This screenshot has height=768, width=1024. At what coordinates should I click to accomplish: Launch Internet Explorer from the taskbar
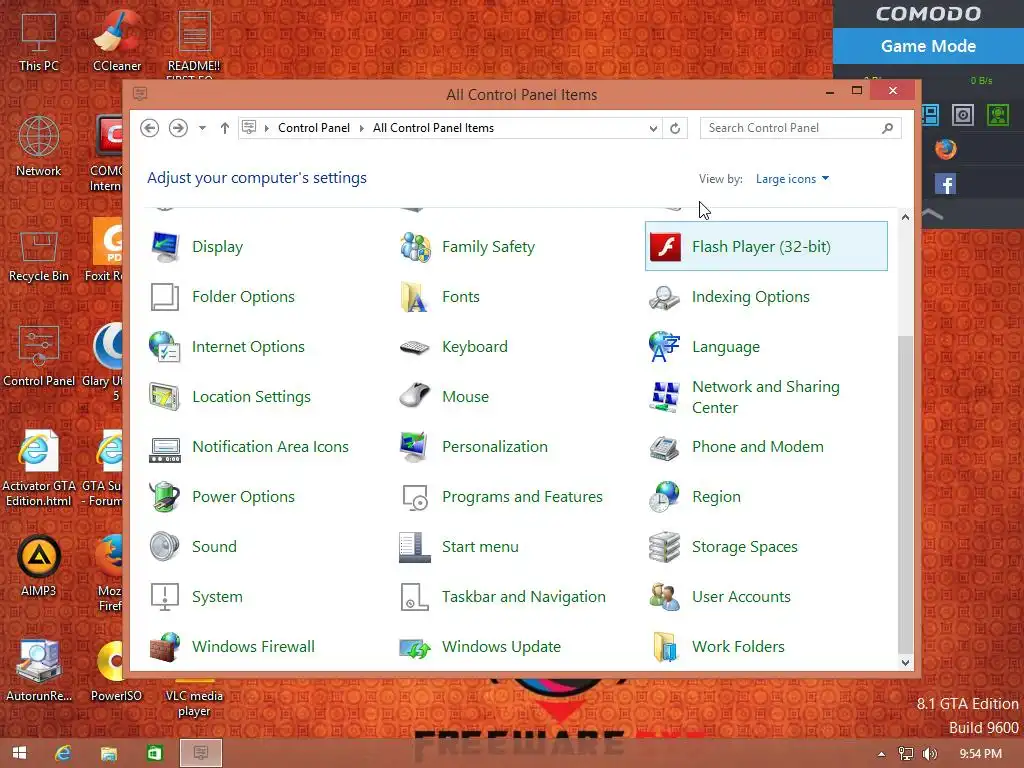(x=63, y=753)
